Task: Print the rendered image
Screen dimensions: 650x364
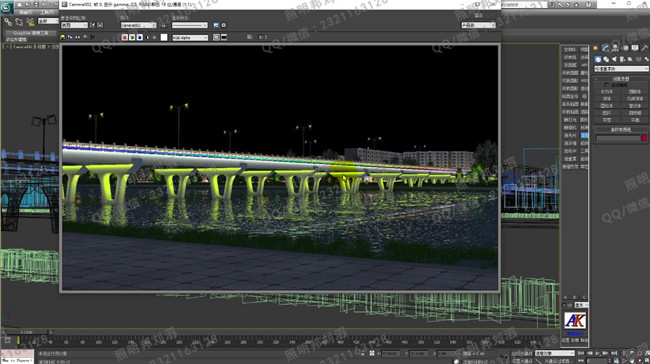Action: (x=85, y=37)
